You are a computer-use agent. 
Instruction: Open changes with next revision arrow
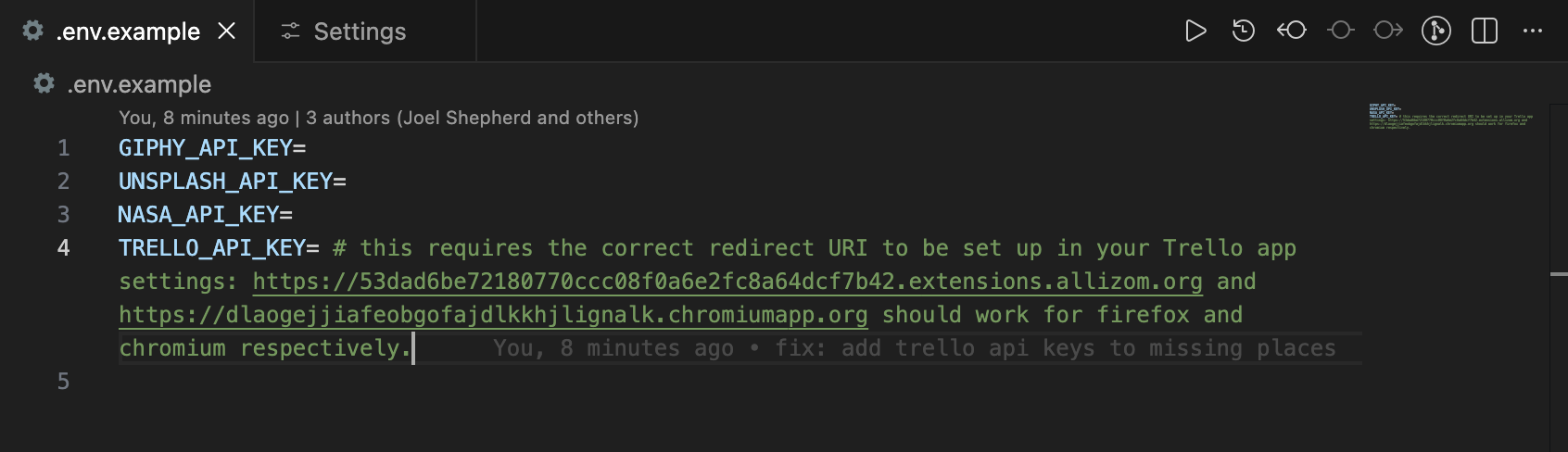[1388, 31]
